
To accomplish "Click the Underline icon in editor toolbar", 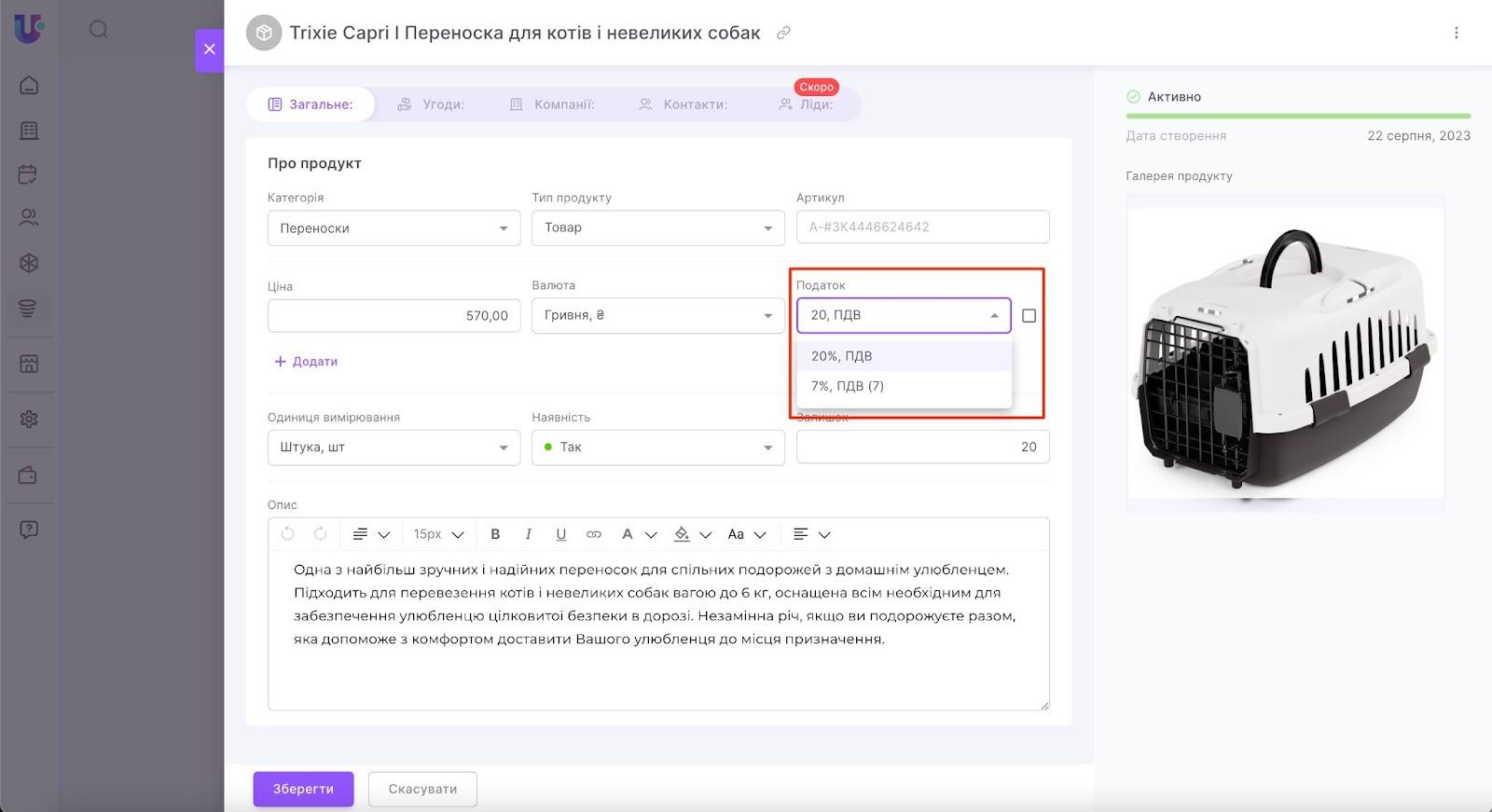I will pos(560,534).
